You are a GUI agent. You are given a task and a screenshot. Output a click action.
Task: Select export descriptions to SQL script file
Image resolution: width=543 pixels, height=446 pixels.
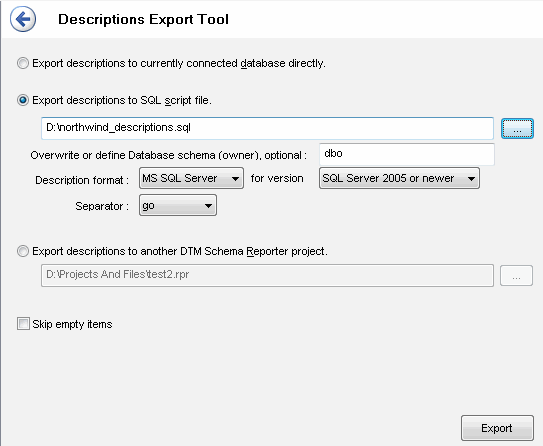pyautogui.click(x=23, y=100)
